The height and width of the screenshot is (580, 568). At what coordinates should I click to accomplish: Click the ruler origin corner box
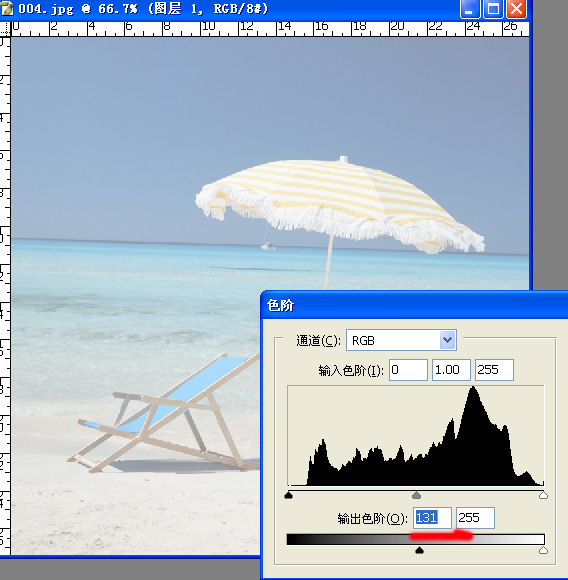click(x=5, y=29)
